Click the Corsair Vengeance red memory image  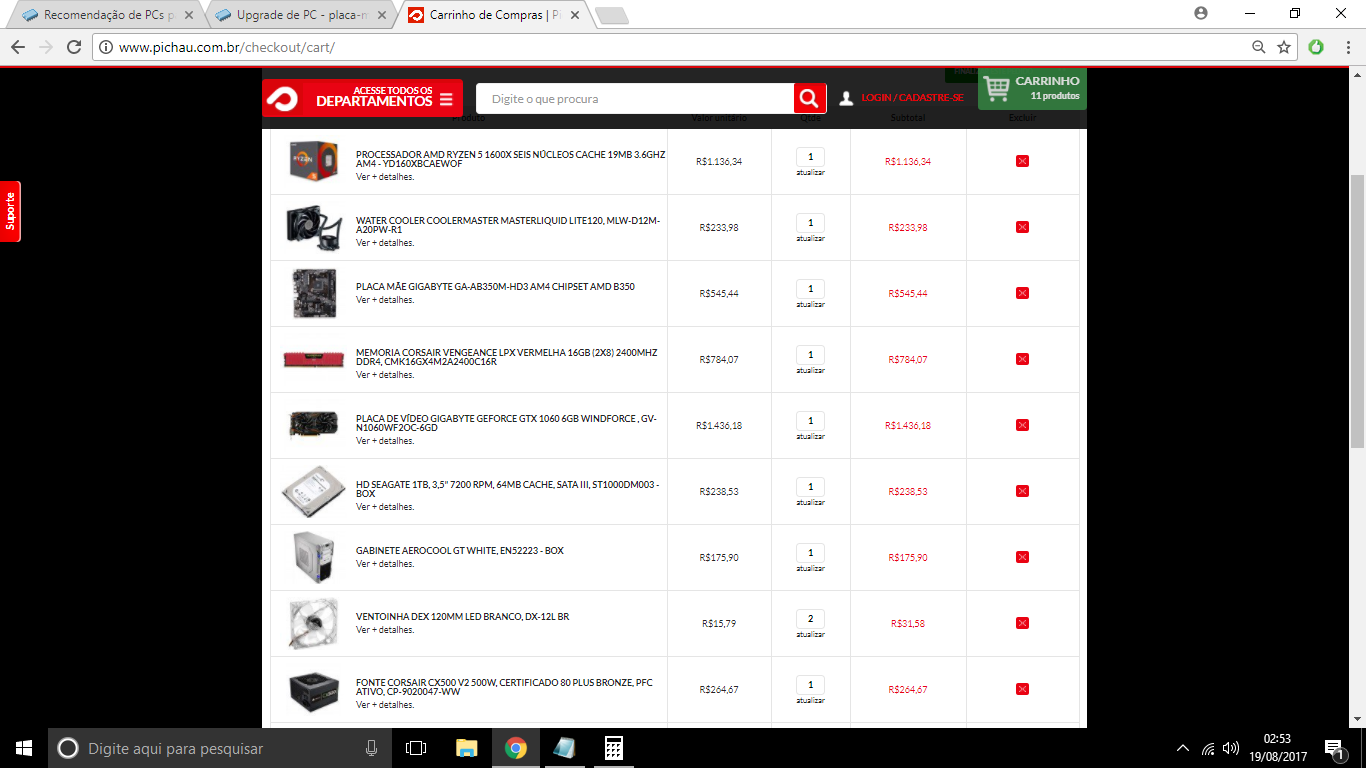point(313,359)
